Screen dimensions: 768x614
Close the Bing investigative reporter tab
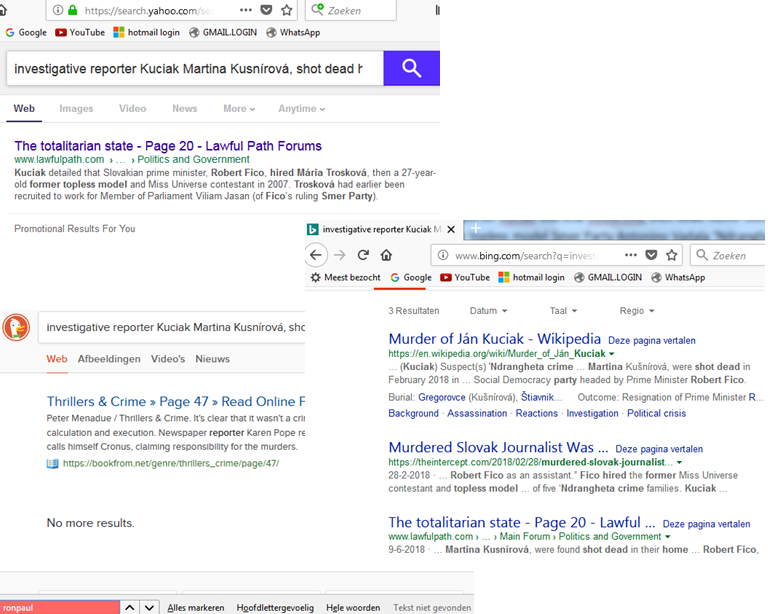pyautogui.click(x=451, y=229)
